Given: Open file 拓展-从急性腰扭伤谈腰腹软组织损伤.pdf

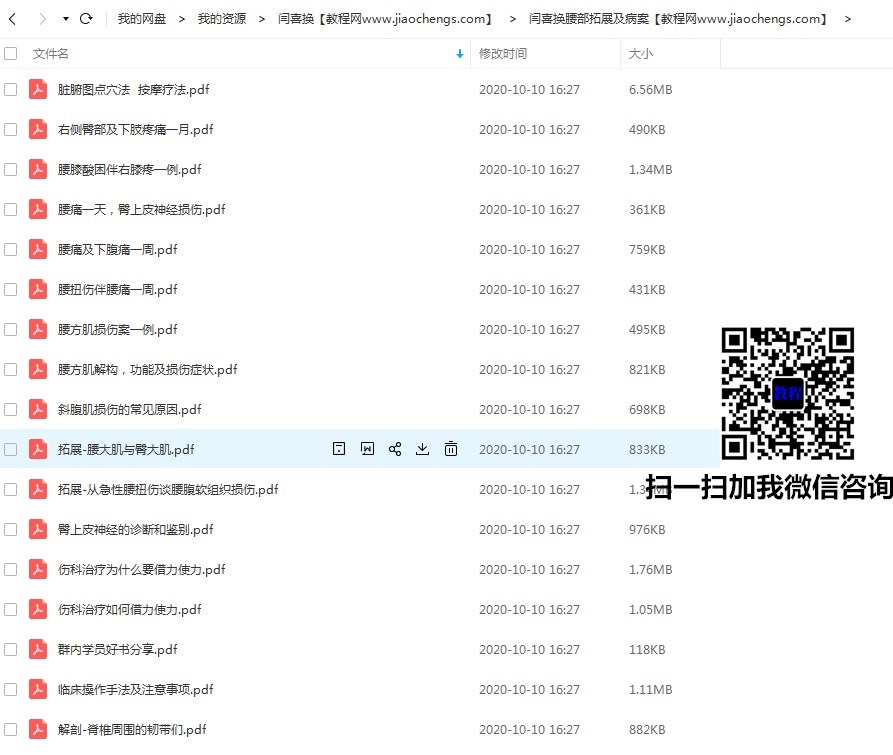Looking at the screenshot, I should 167,489.
